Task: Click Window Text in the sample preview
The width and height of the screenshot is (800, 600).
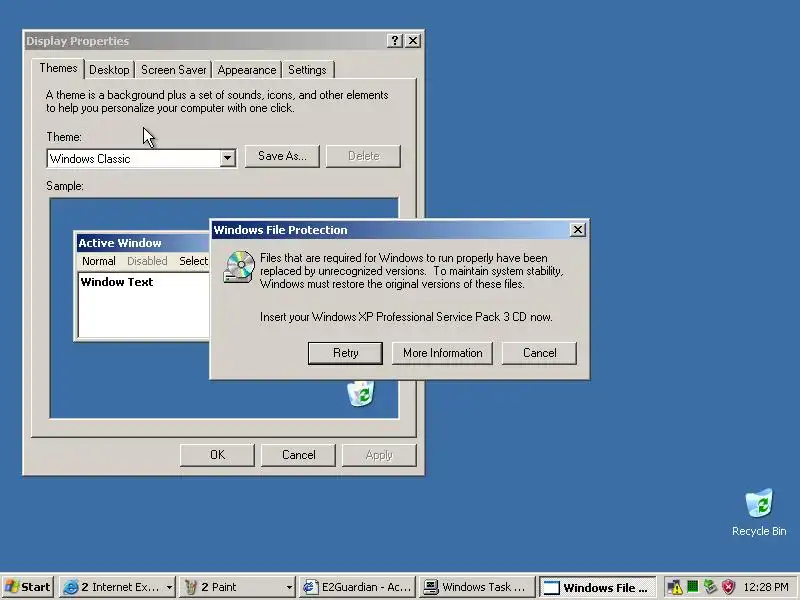Action: pyautogui.click(x=117, y=282)
